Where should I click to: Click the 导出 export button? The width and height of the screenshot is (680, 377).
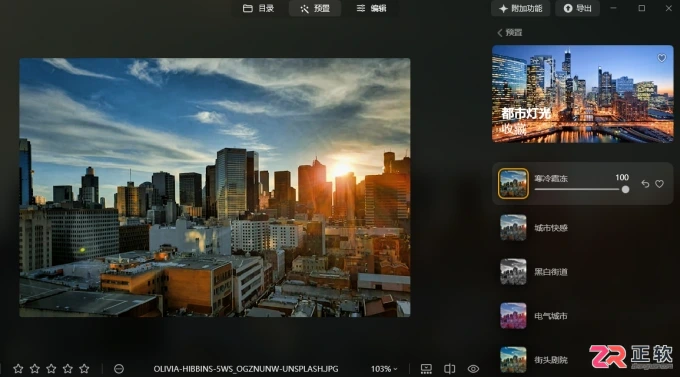(577, 8)
